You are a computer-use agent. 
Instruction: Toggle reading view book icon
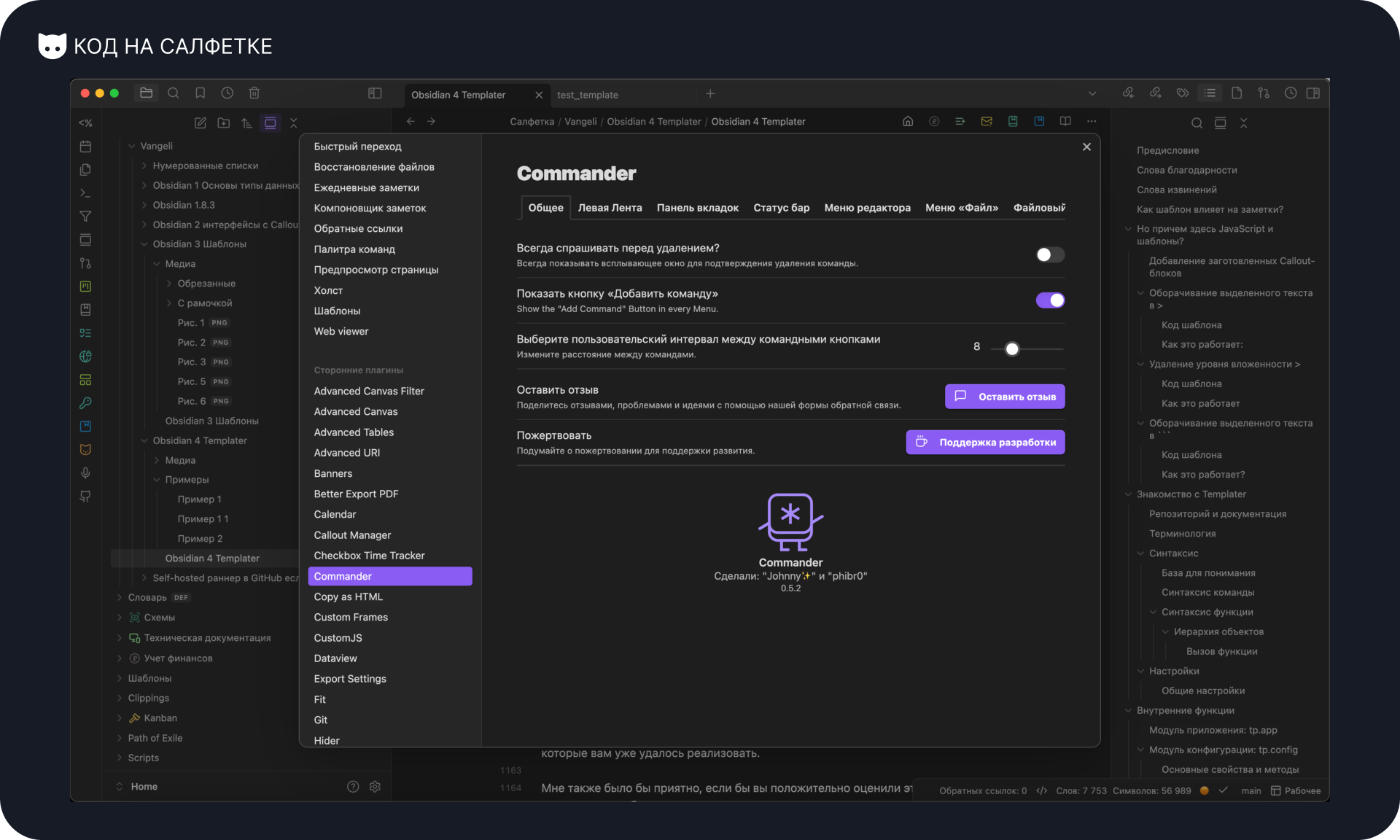click(x=1065, y=122)
